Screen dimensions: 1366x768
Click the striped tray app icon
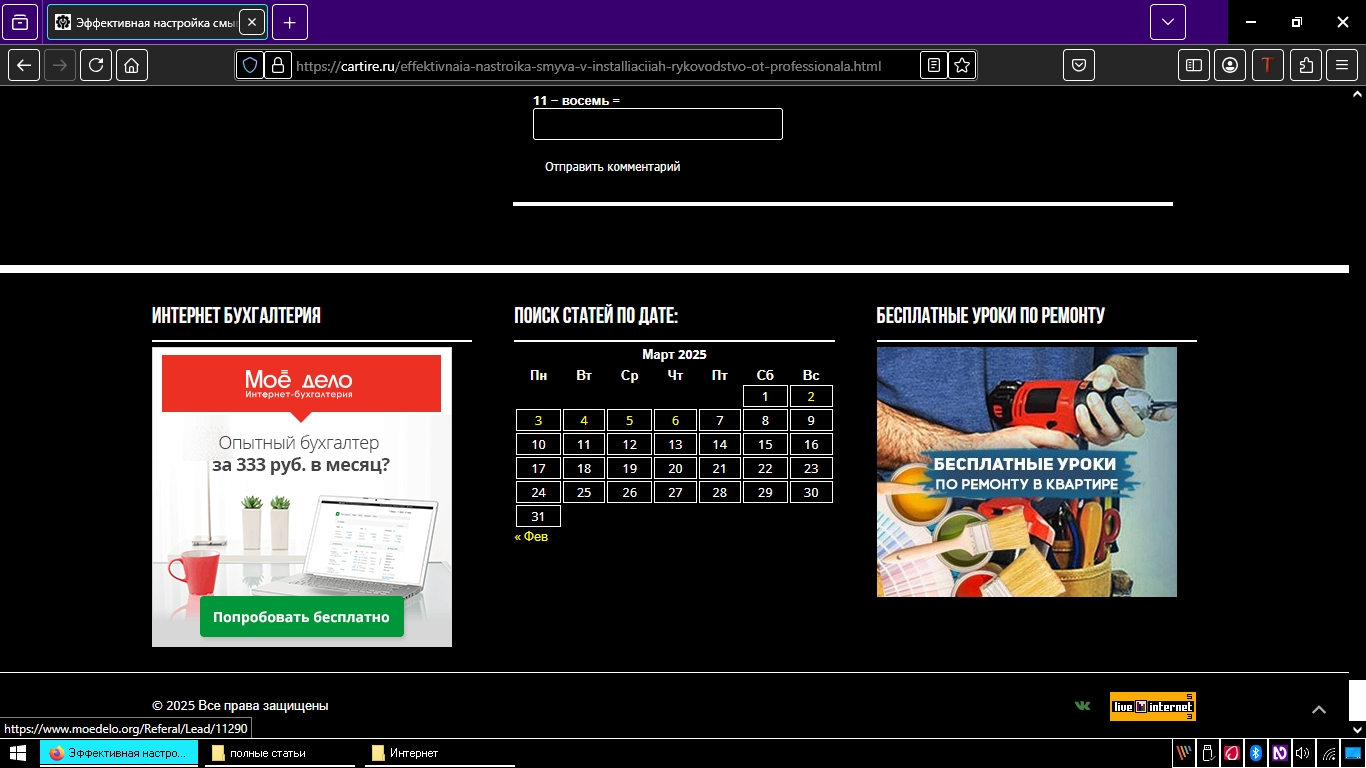tap(1184, 753)
